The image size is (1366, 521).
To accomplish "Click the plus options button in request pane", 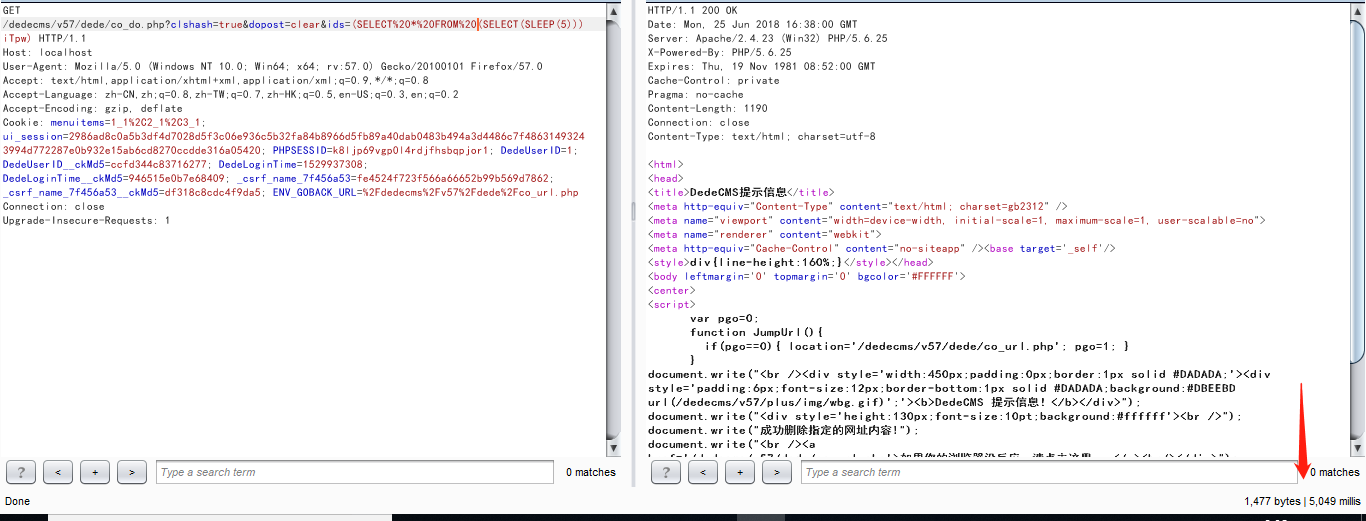I will tap(95, 472).
